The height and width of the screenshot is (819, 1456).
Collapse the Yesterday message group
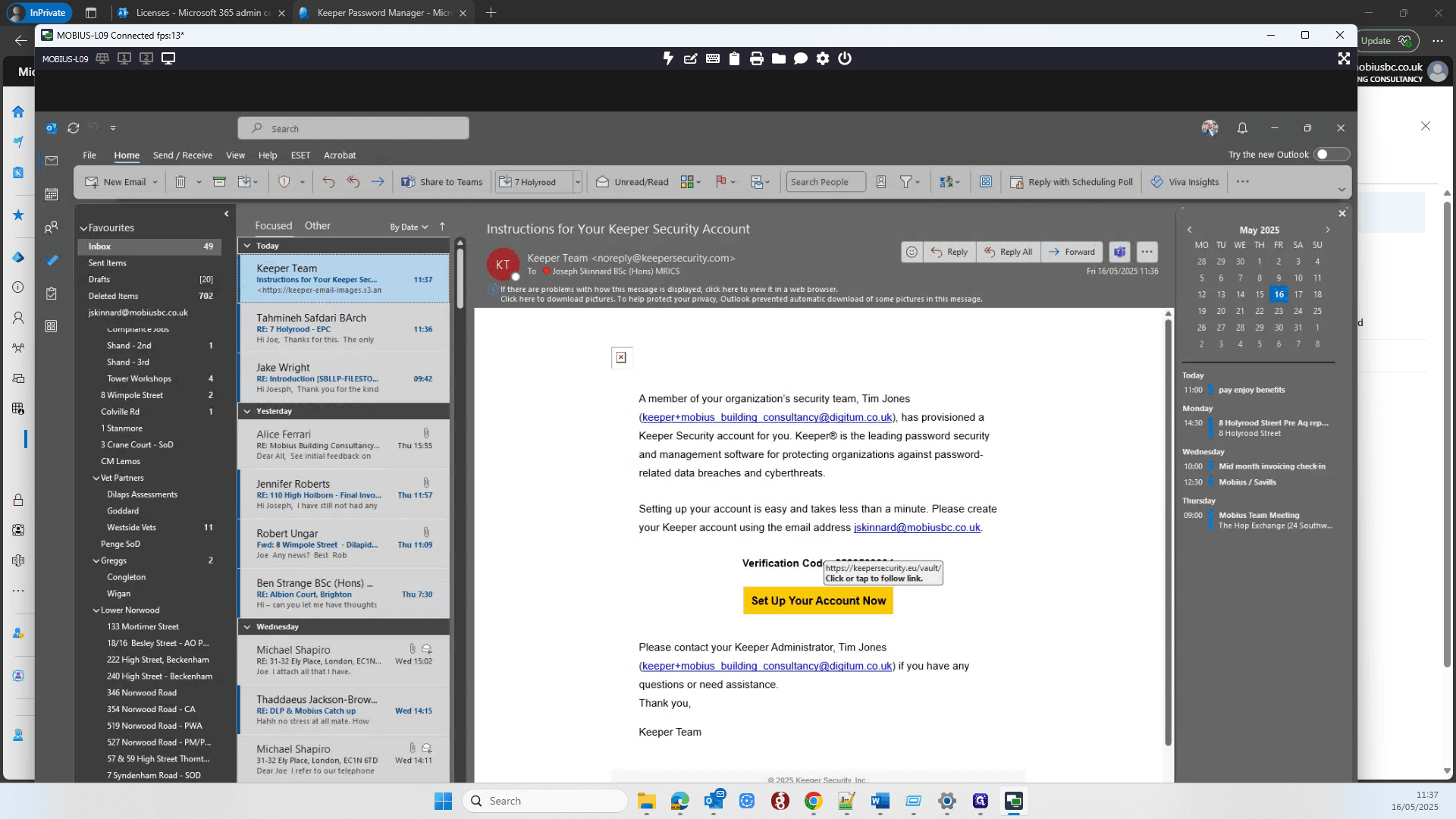[247, 411]
